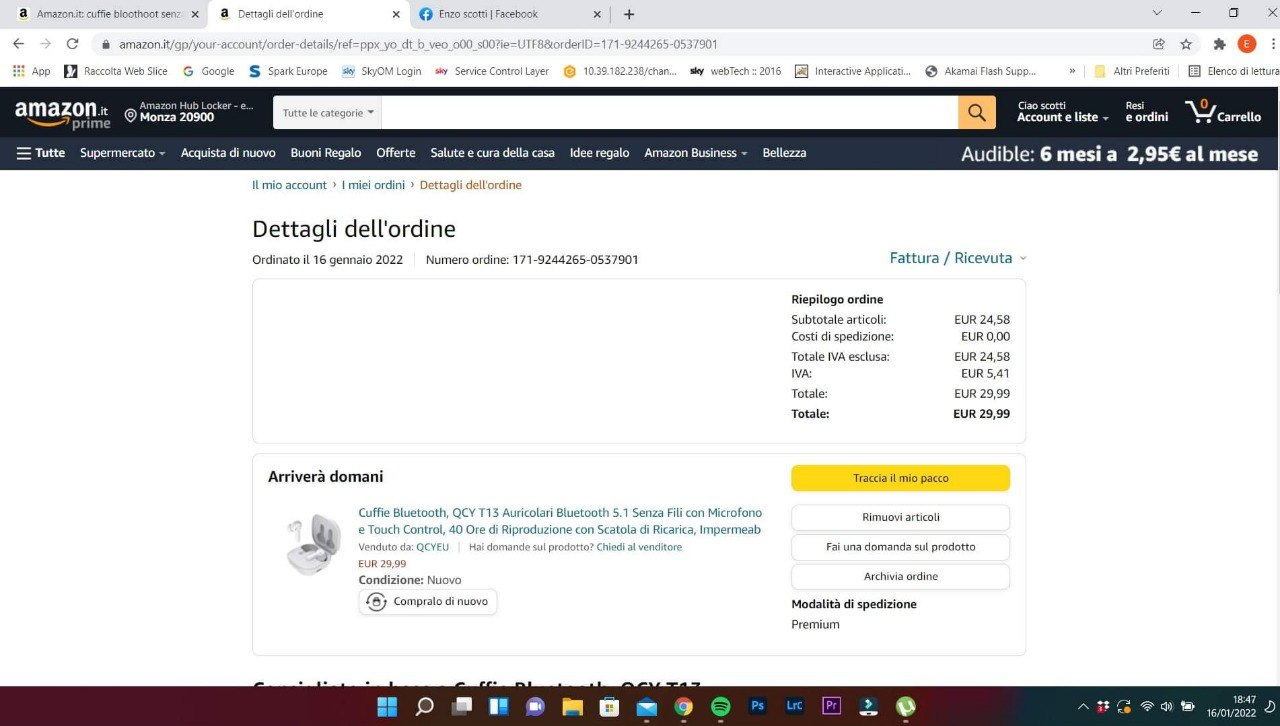The image size is (1280, 726).
Task: Expand the Amazon Business menu
Action: coord(696,153)
